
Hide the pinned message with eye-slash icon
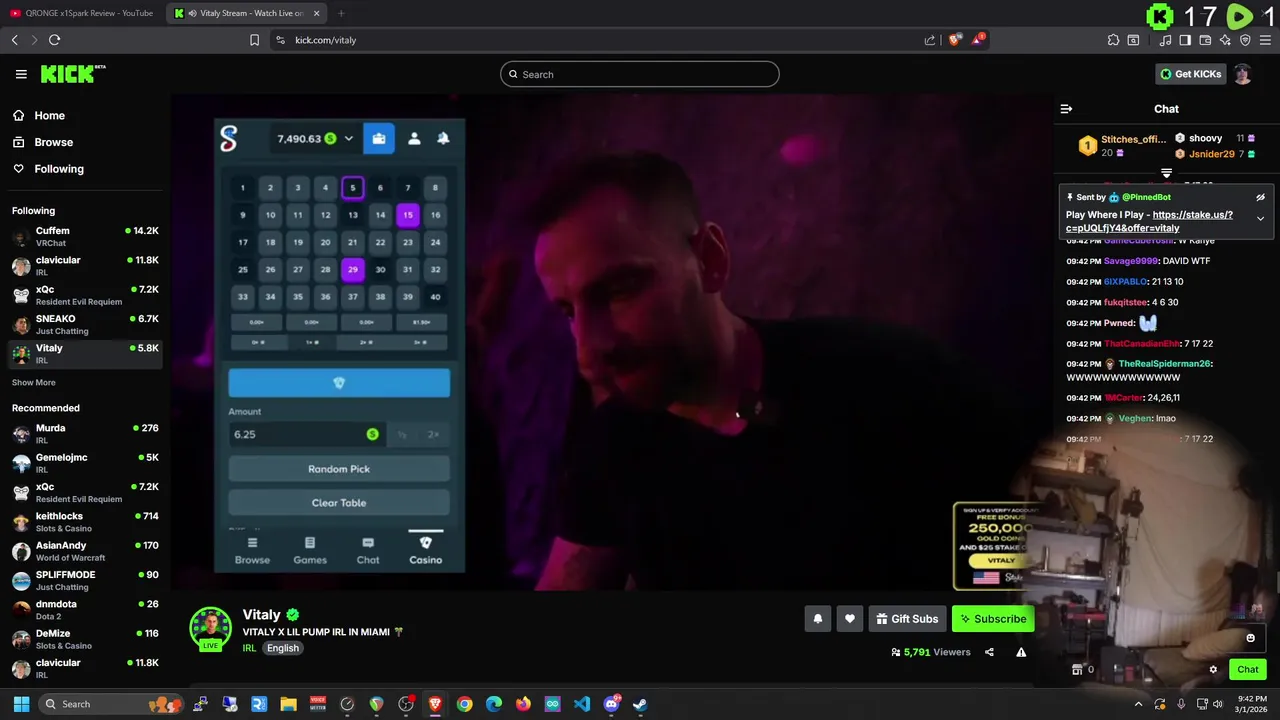(1260, 197)
